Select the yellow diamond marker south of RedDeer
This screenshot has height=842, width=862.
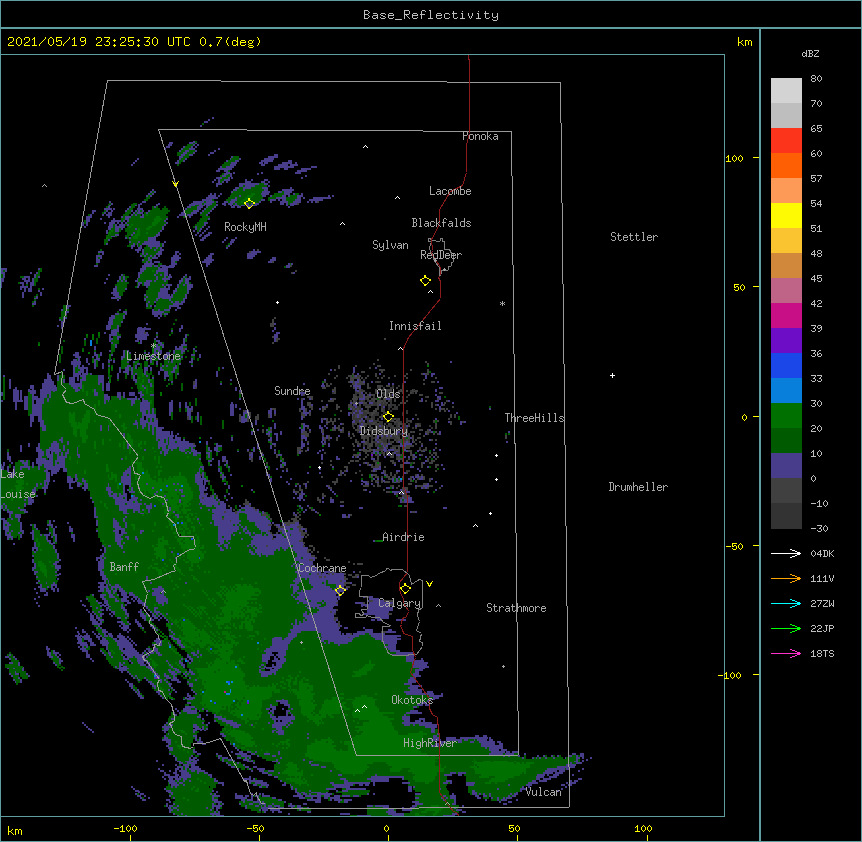tap(425, 280)
